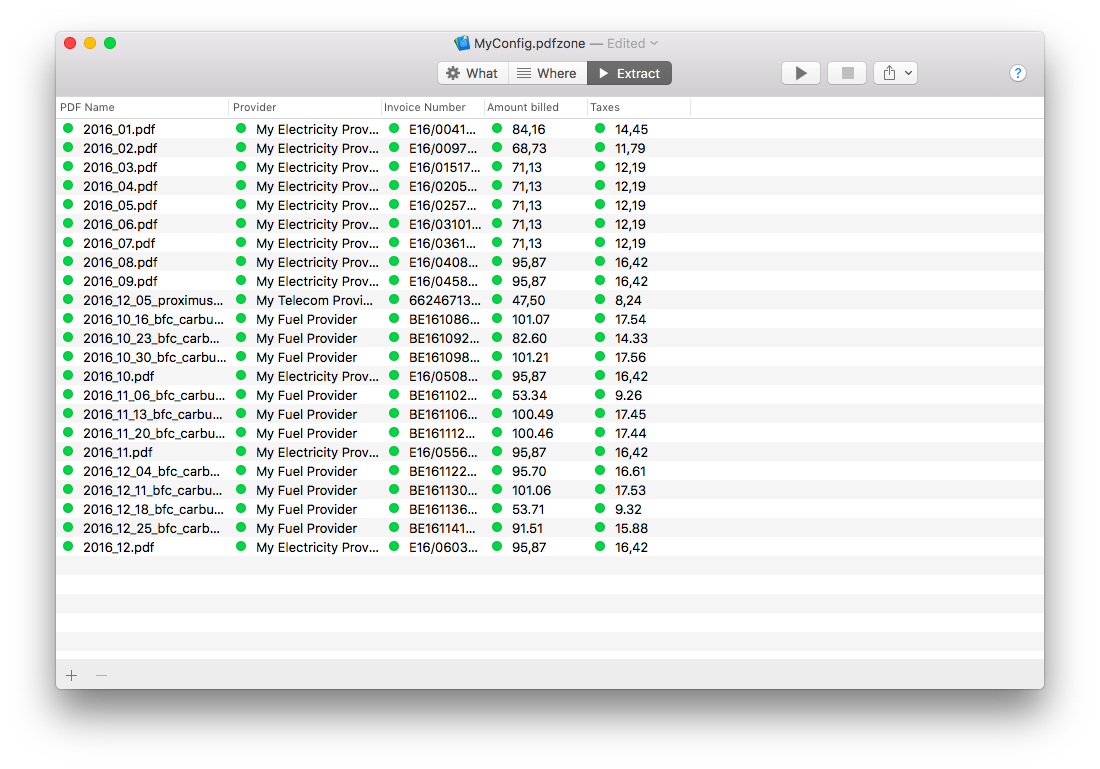The image size is (1100, 769).
Task: Add a new PDF with plus button
Action: click(71, 675)
